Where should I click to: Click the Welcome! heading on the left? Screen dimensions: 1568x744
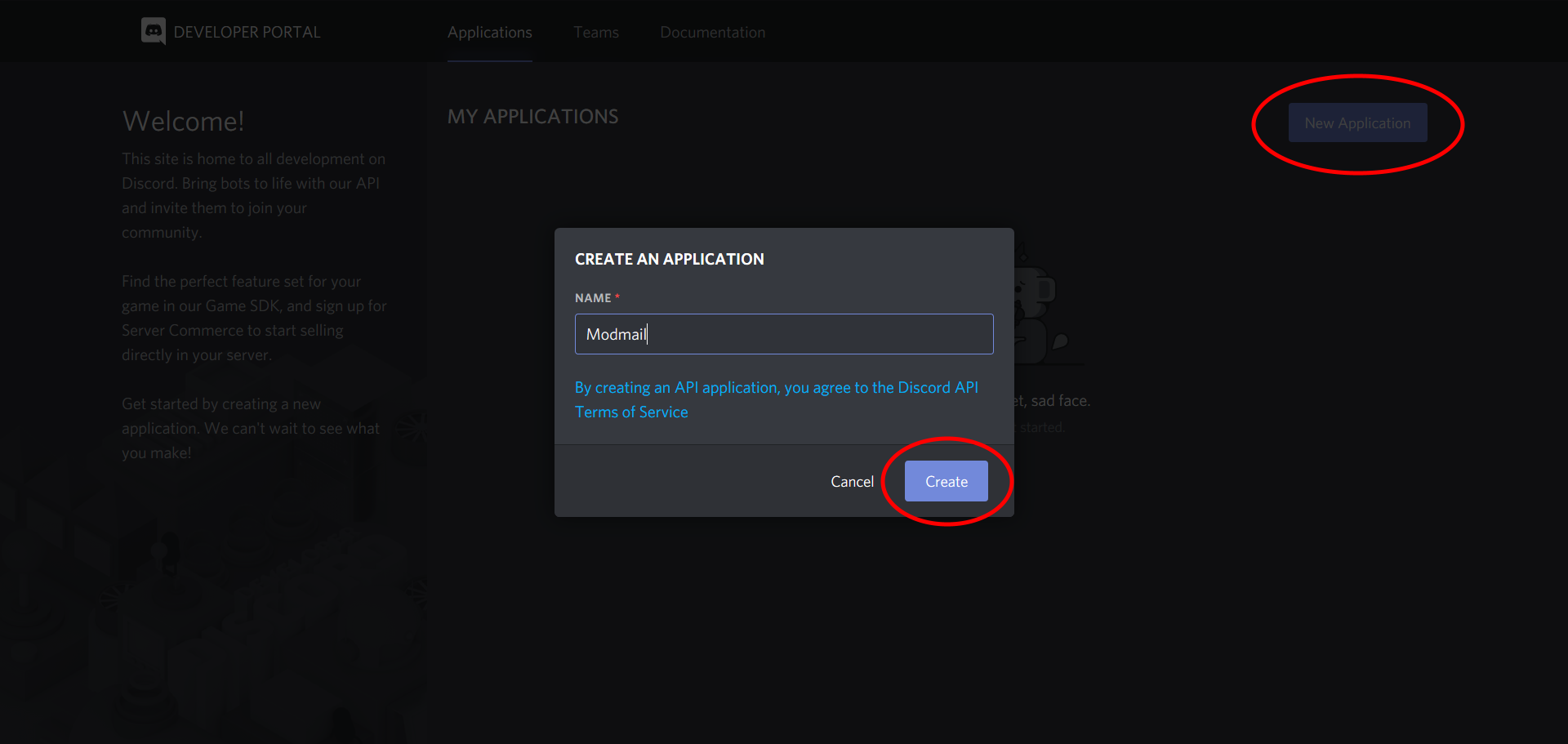tap(183, 121)
